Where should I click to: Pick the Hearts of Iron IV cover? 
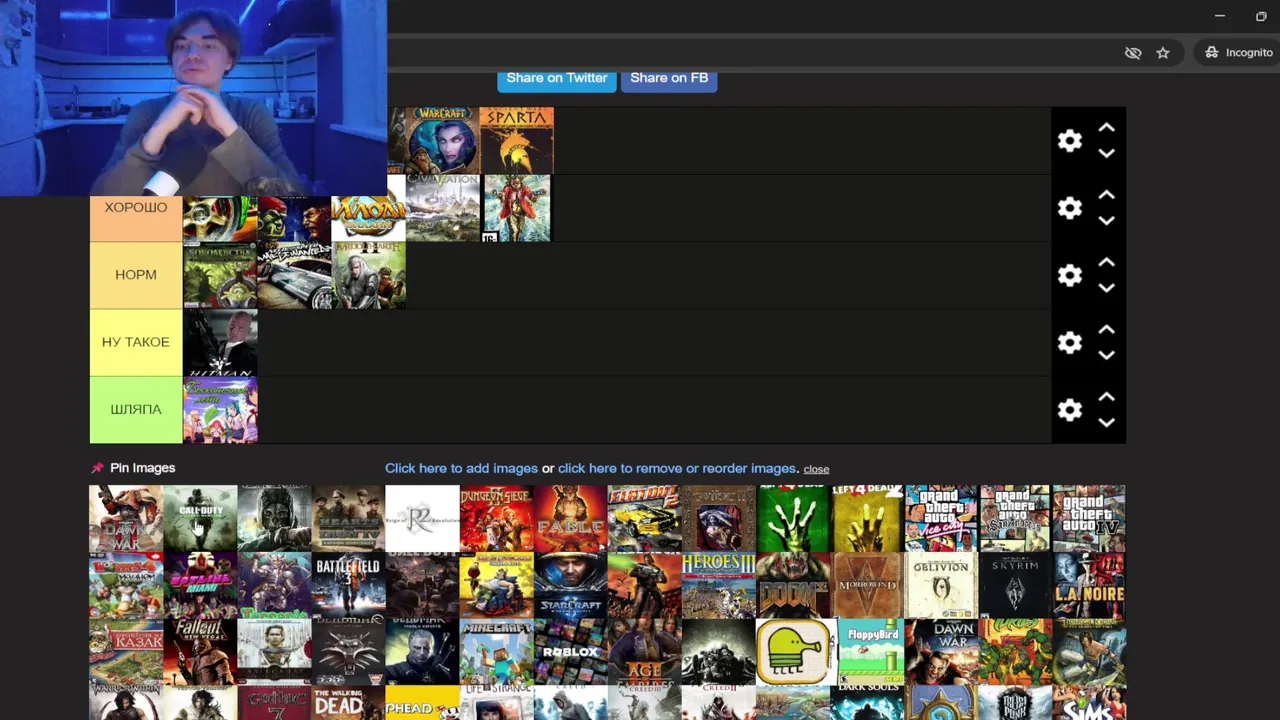[348, 518]
